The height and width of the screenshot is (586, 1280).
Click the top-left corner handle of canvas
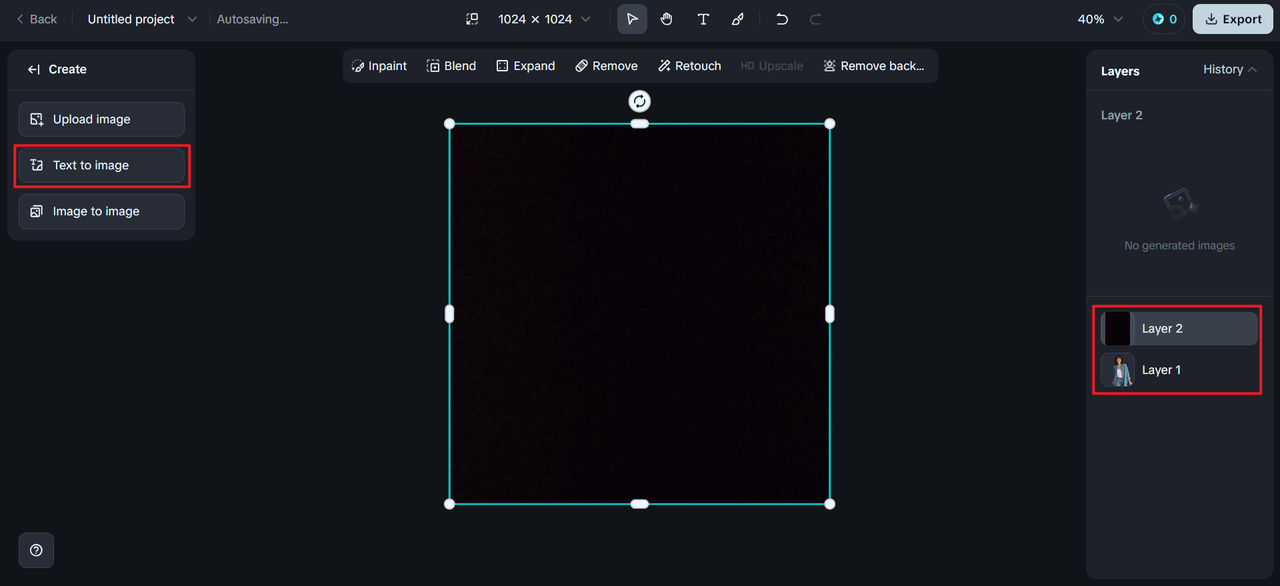click(x=449, y=124)
